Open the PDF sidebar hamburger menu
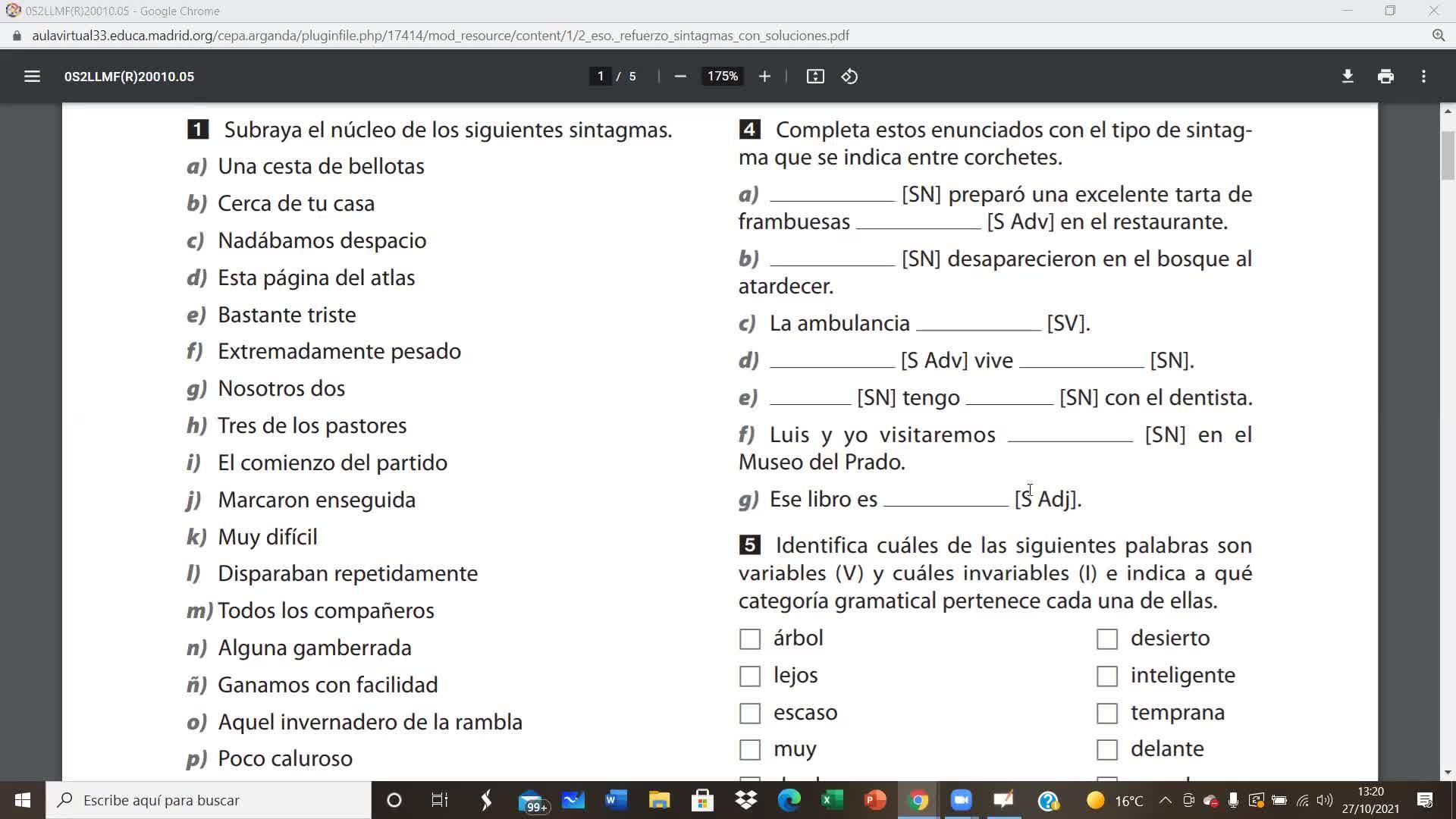1456x819 pixels. [32, 77]
